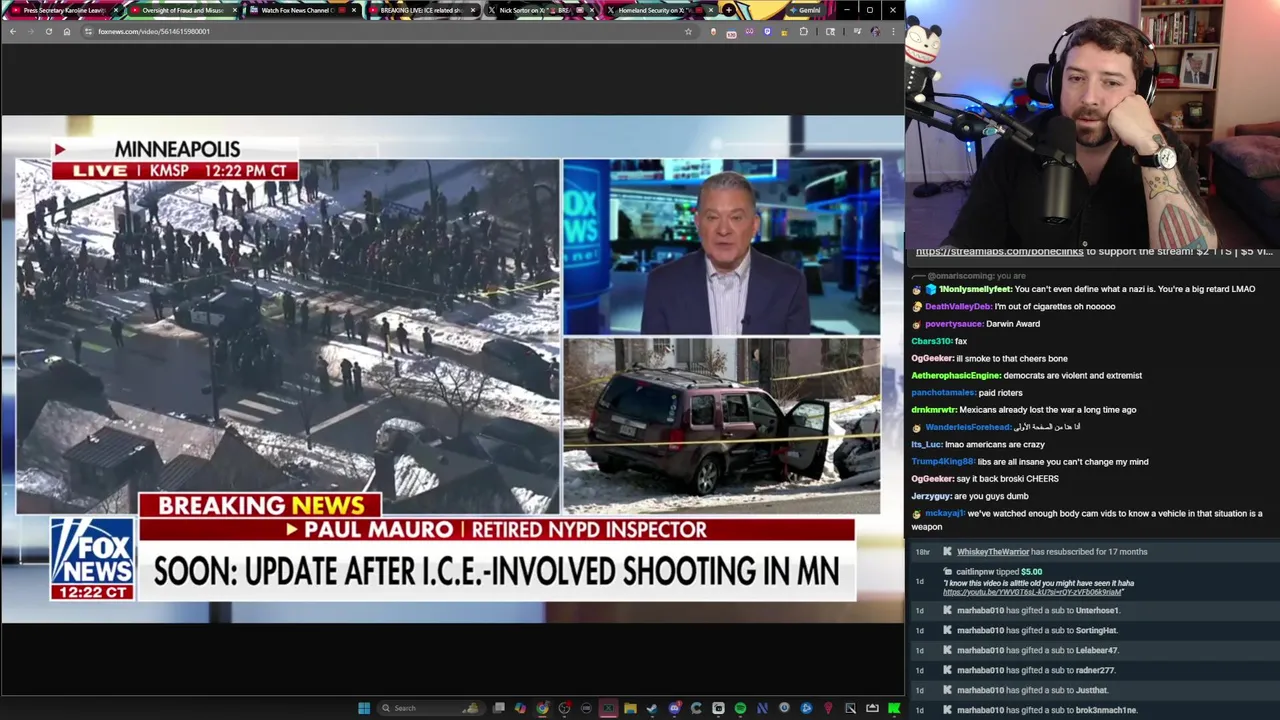Click username Jerzyguy in chat
The width and height of the screenshot is (1280, 720).
(x=931, y=496)
